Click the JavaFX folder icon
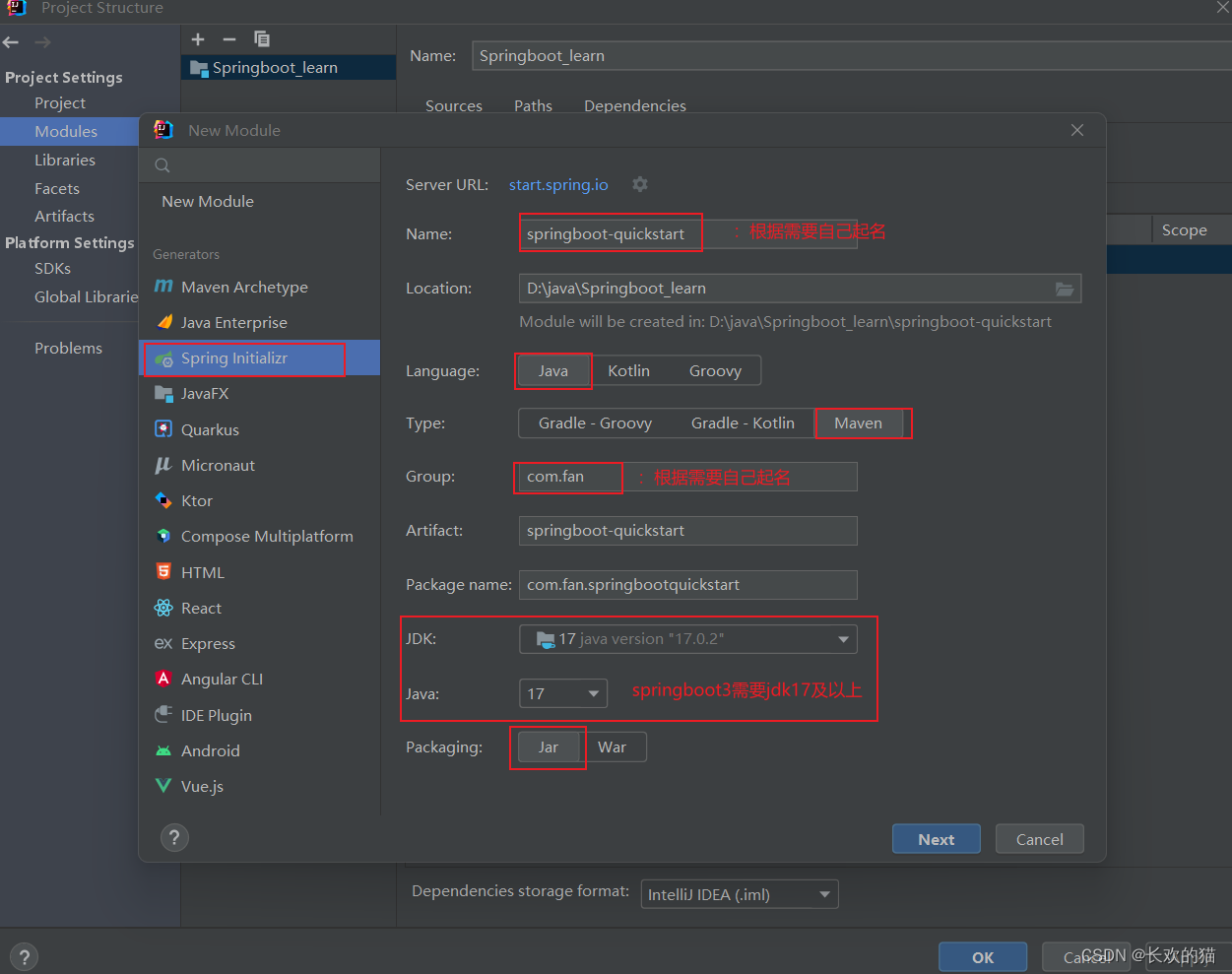The height and width of the screenshot is (974, 1232). pos(163,394)
